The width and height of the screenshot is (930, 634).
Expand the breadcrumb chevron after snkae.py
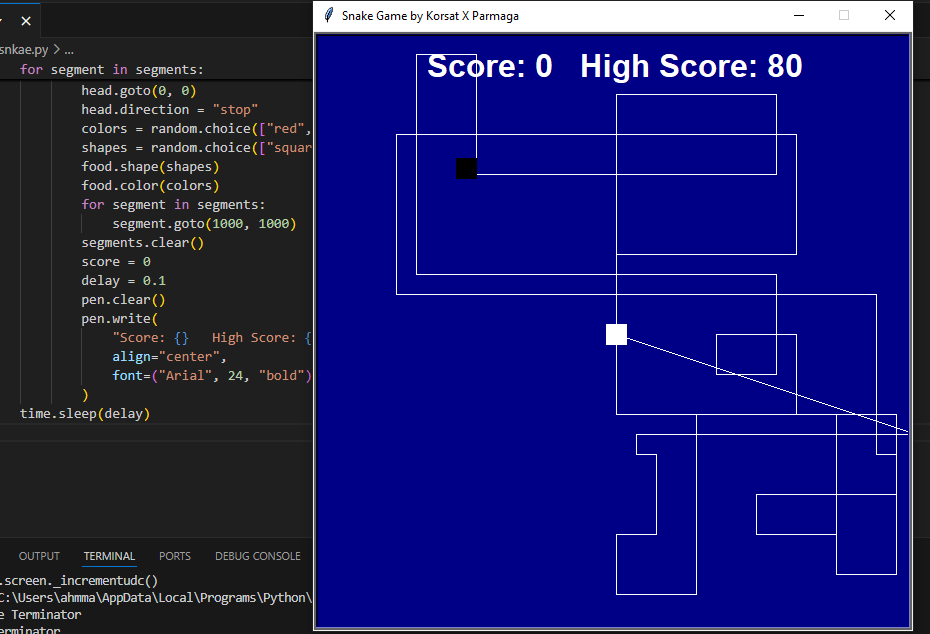tap(56, 50)
